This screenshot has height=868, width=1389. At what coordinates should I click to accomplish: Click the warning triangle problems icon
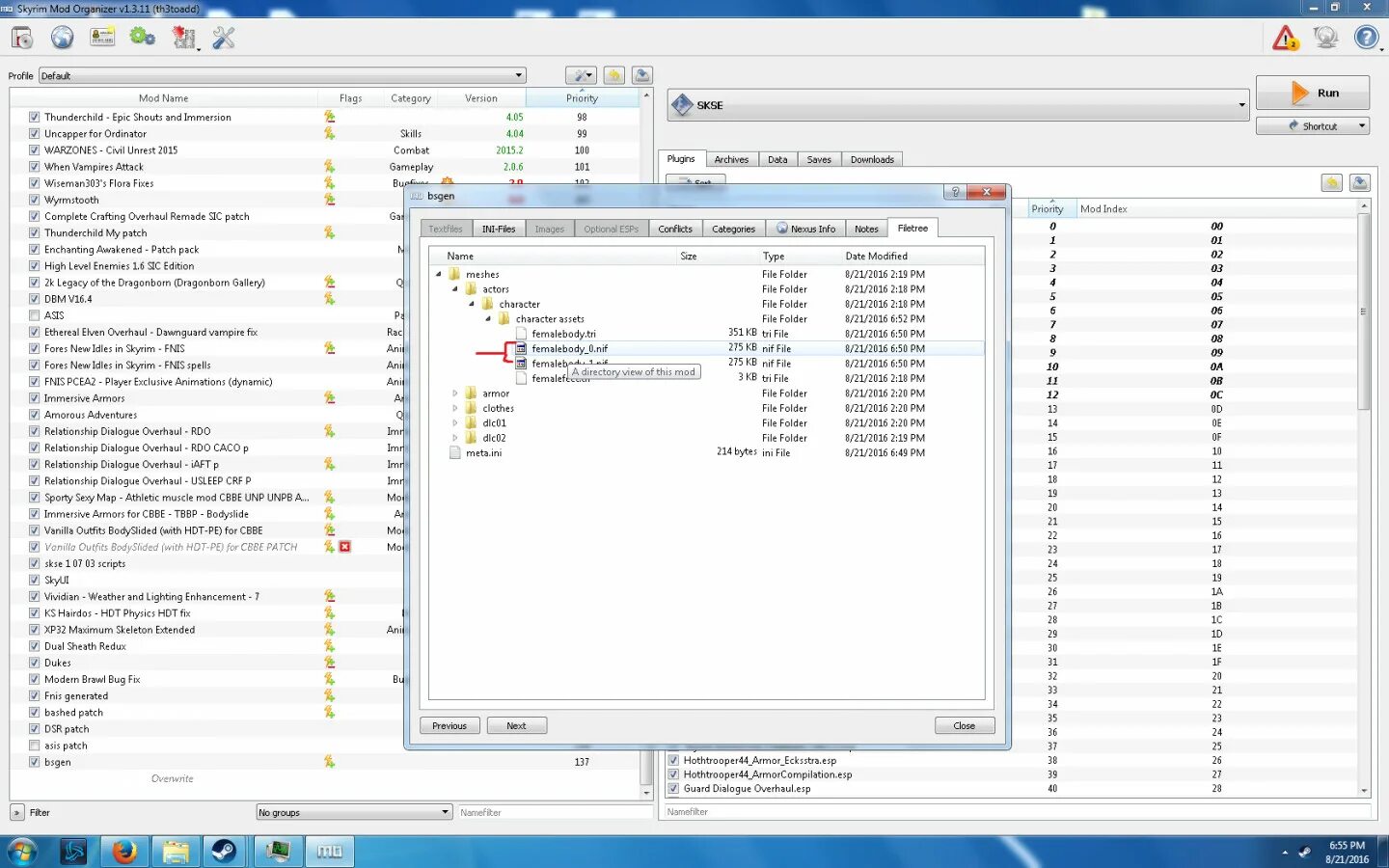1285,38
